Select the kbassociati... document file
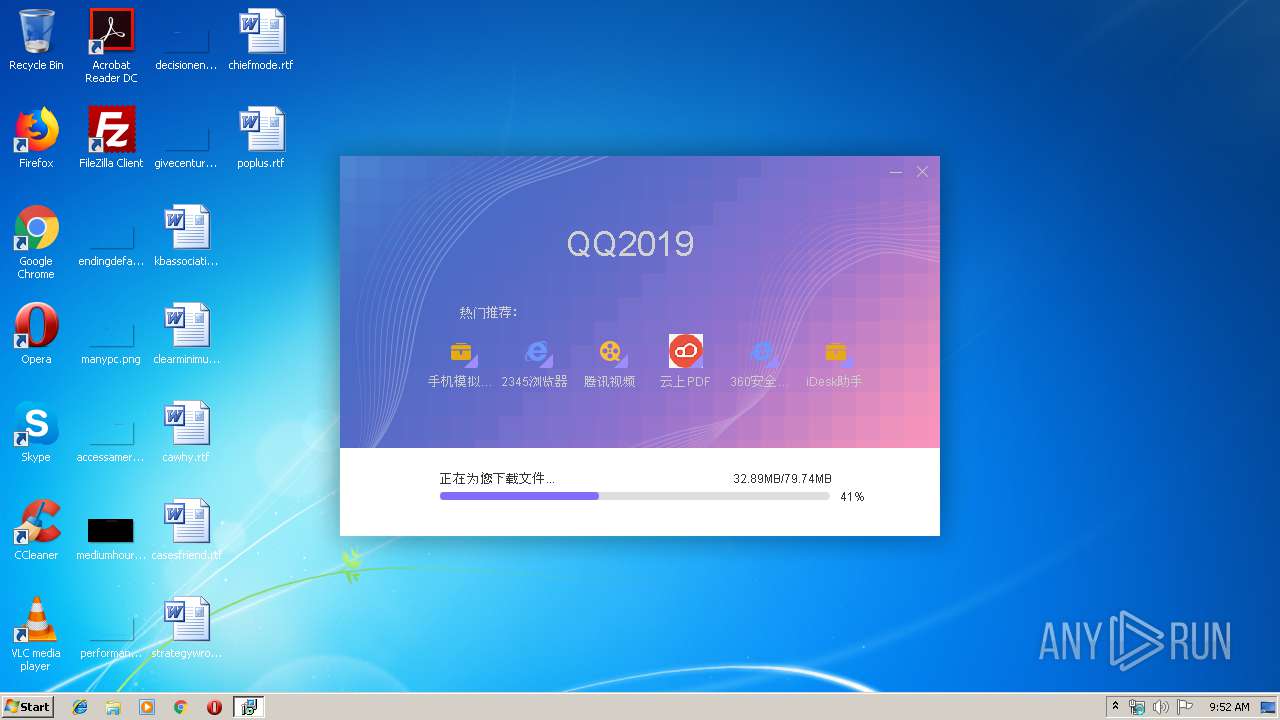 click(186, 236)
